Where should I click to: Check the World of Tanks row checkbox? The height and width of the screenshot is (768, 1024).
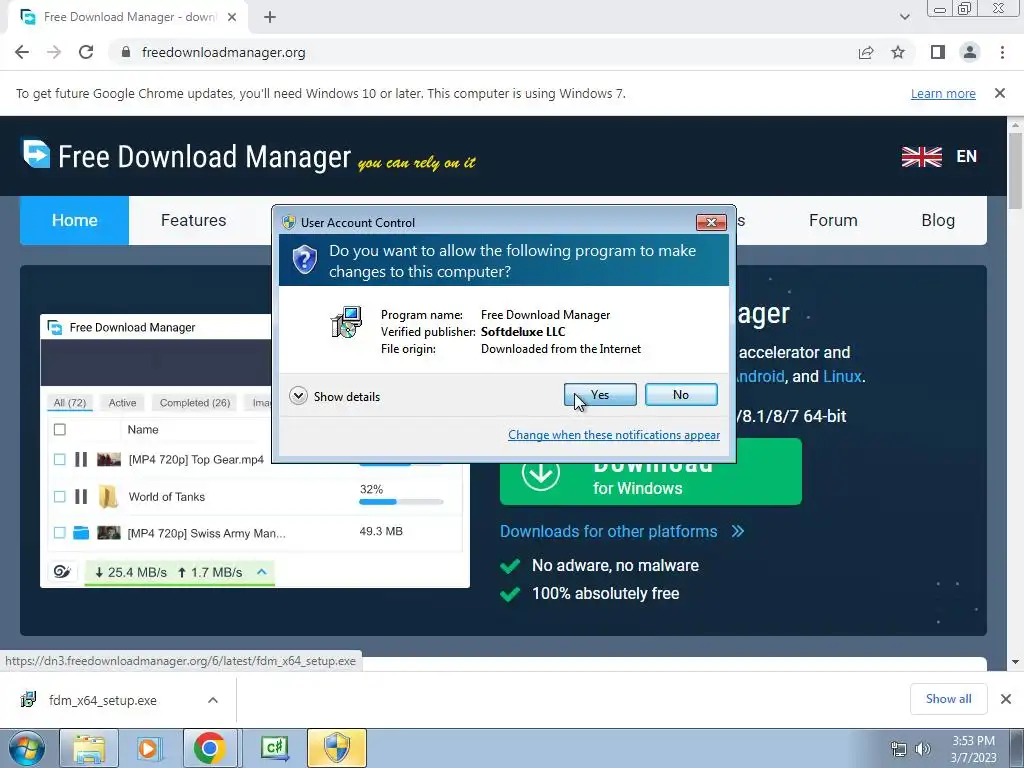click(x=59, y=496)
